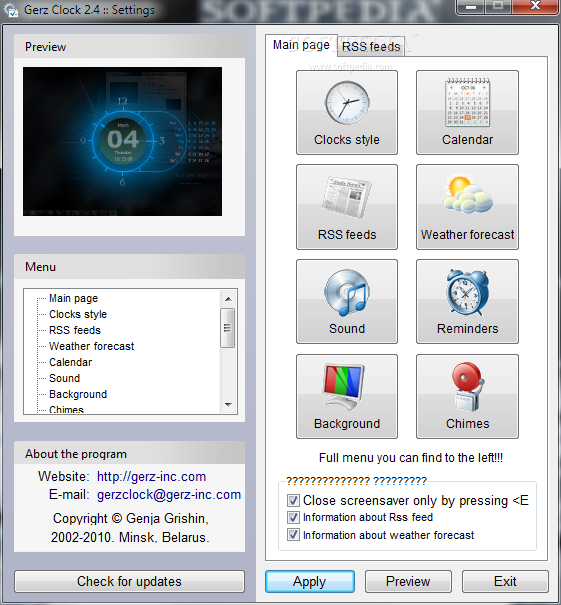Select Clocks style in the Menu tree
The width and height of the screenshot is (561, 605).
tap(78, 314)
